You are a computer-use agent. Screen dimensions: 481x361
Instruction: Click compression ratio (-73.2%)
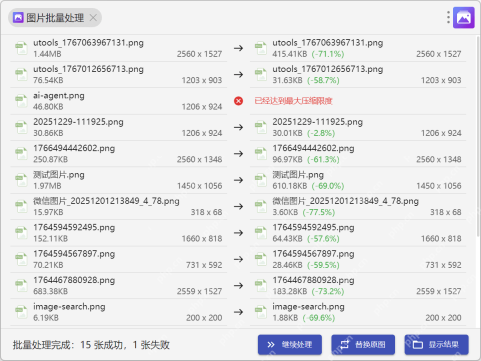click(328, 291)
